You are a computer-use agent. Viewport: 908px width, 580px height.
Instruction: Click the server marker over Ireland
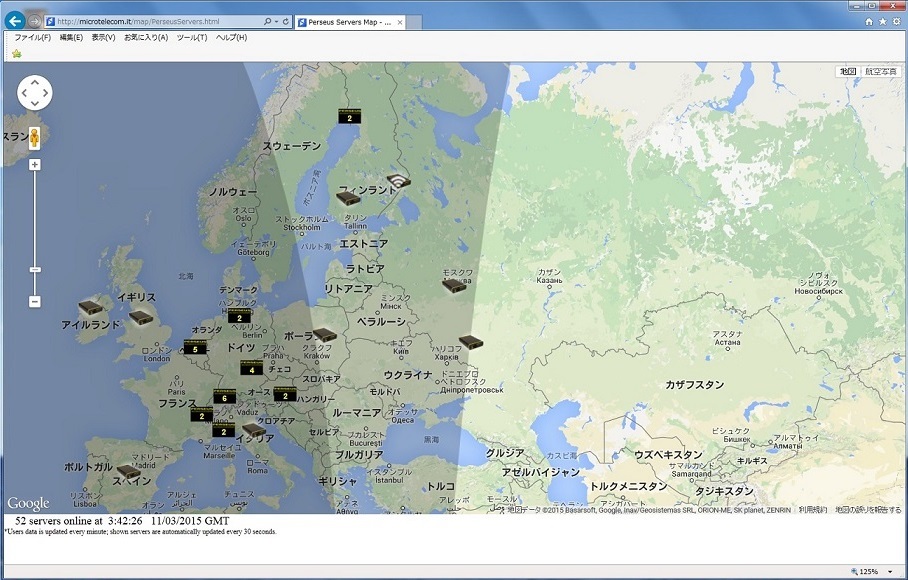coord(91,305)
